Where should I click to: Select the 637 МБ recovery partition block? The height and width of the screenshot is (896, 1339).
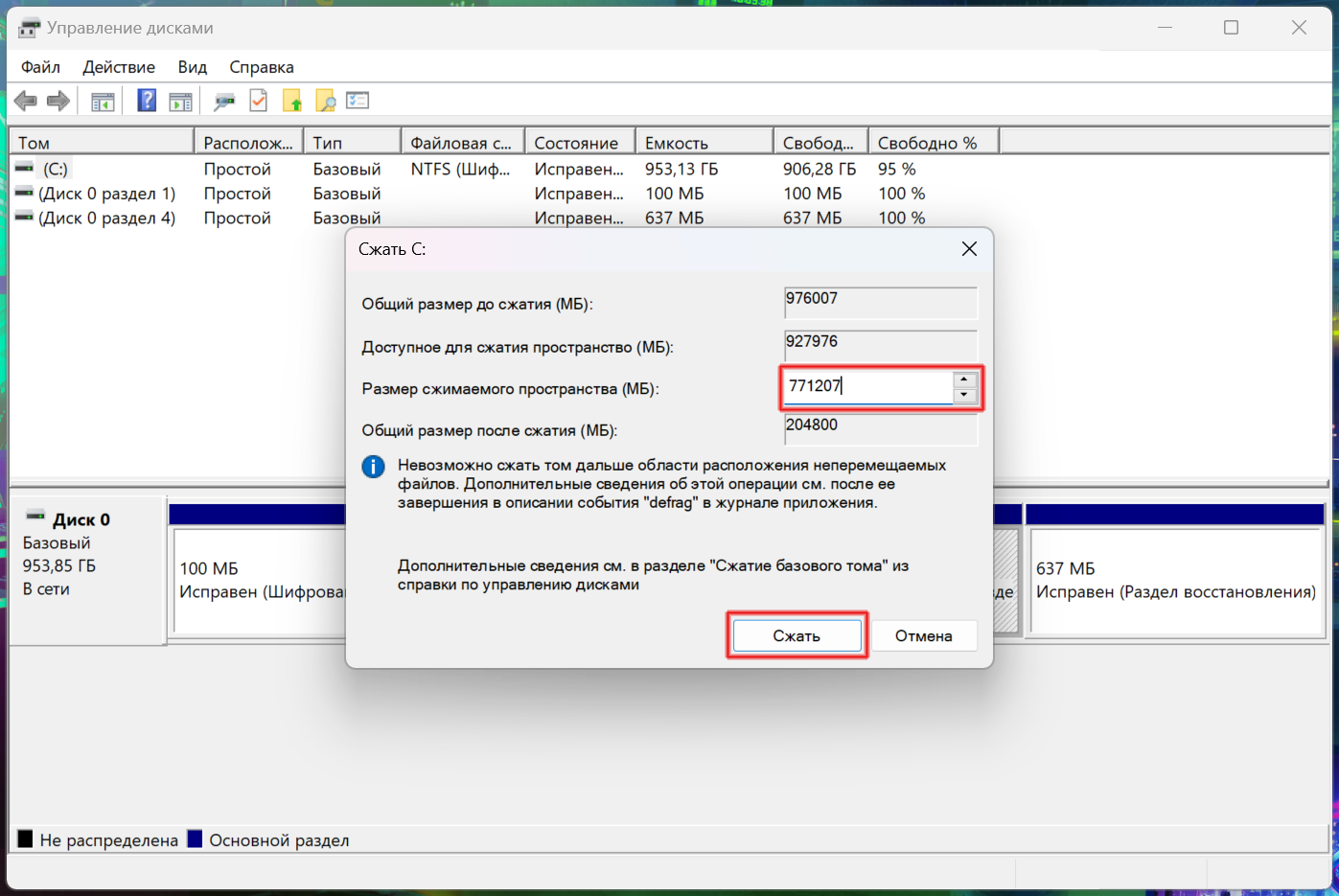click(x=1176, y=580)
